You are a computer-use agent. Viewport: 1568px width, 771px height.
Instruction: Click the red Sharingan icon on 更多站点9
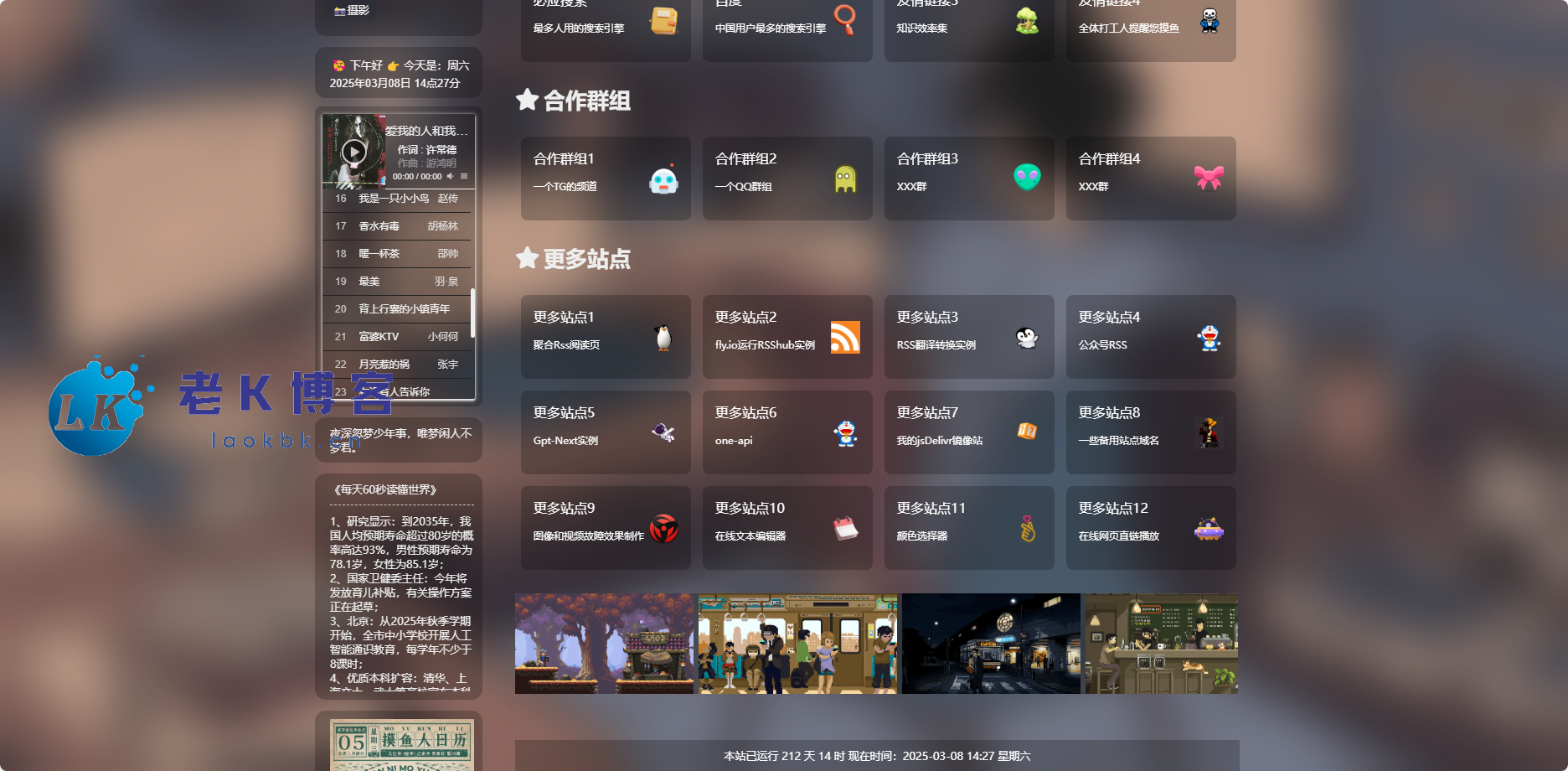pos(663,528)
